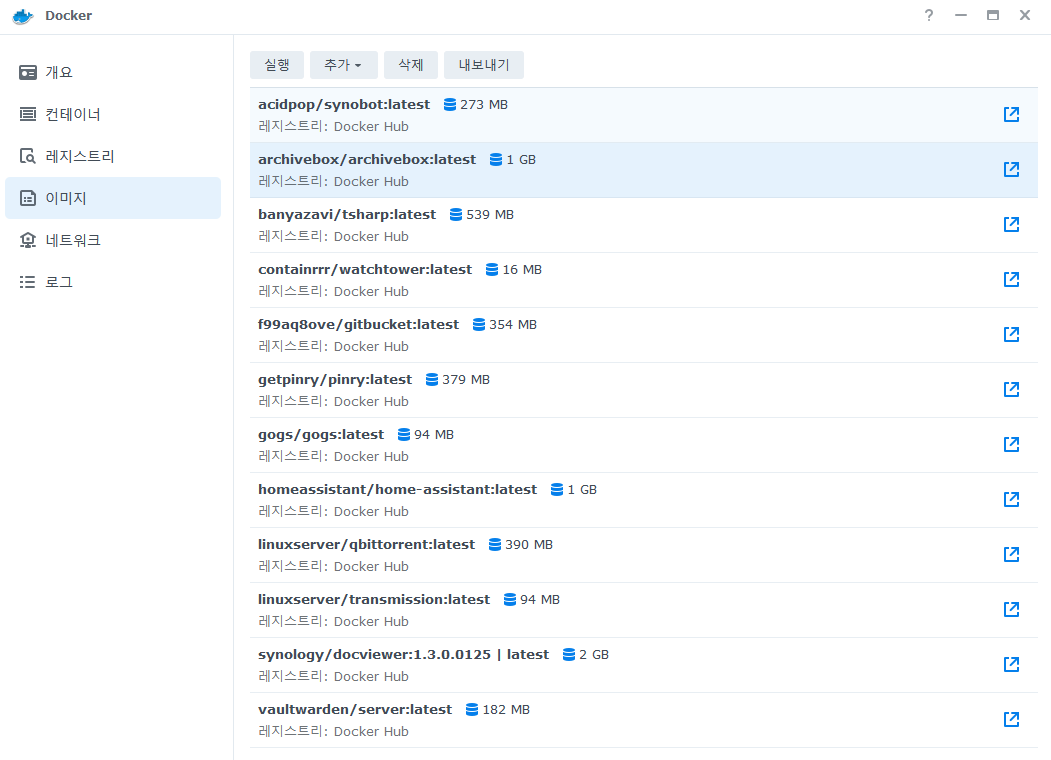This screenshot has height=760, width=1051.
Task: Open the 로그 log section
Action: pos(113,282)
